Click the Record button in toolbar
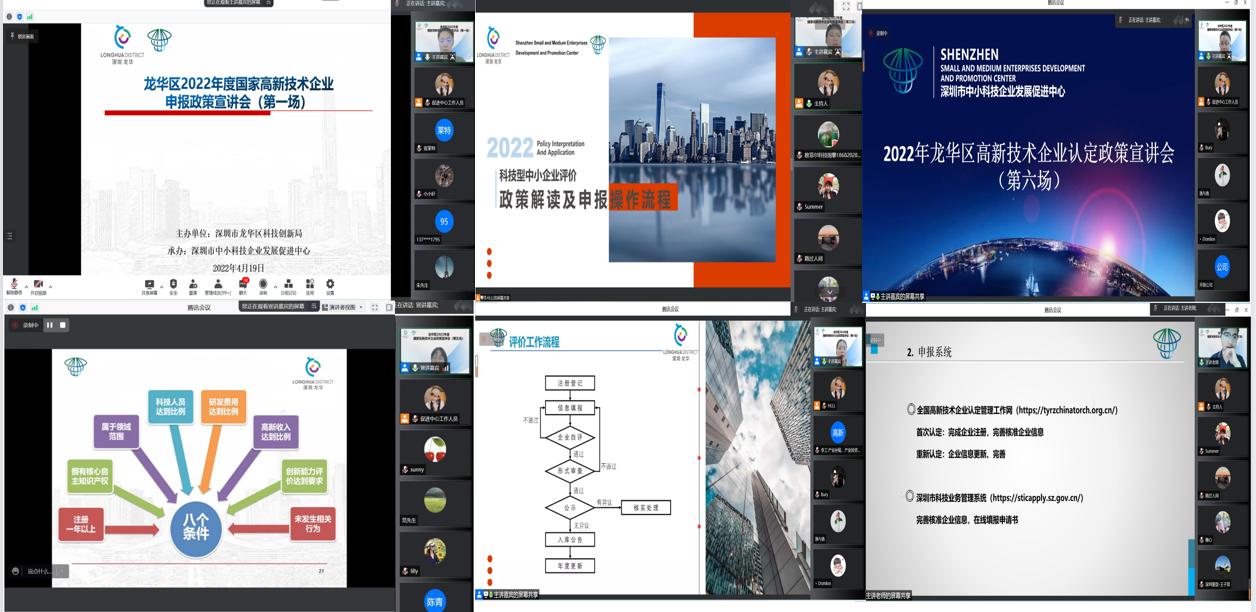This screenshot has width=1256, height=612. click(x=263, y=284)
